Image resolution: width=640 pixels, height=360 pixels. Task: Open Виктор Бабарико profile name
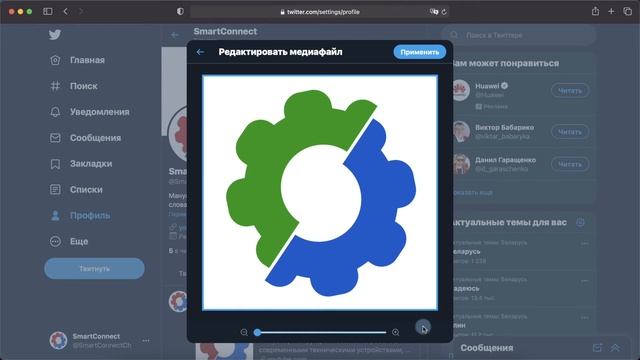click(x=504, y=127)
